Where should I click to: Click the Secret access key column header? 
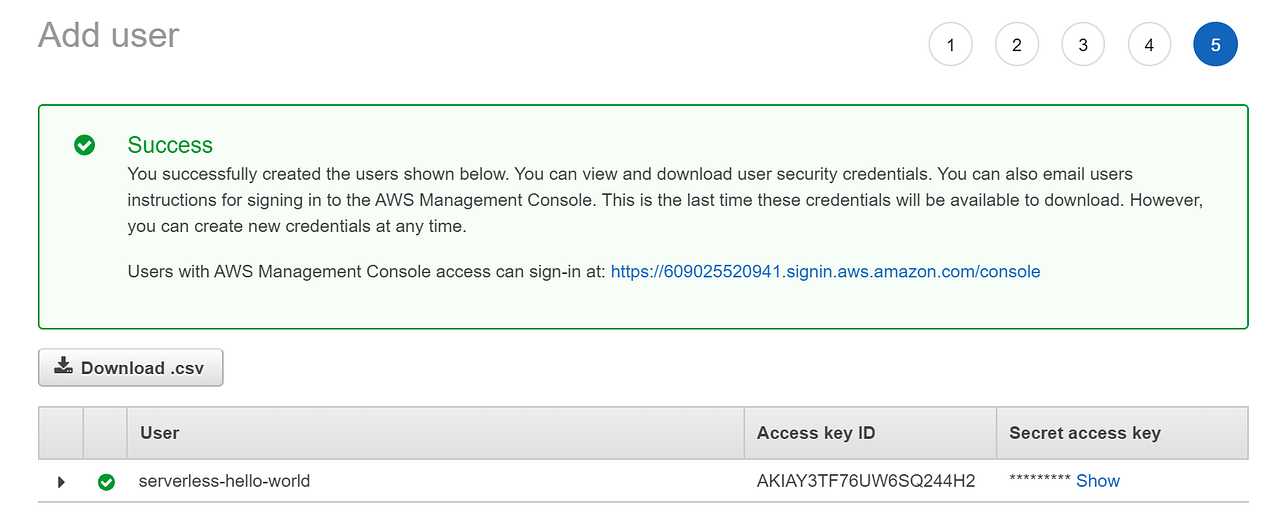click(x=1084, y=433)
